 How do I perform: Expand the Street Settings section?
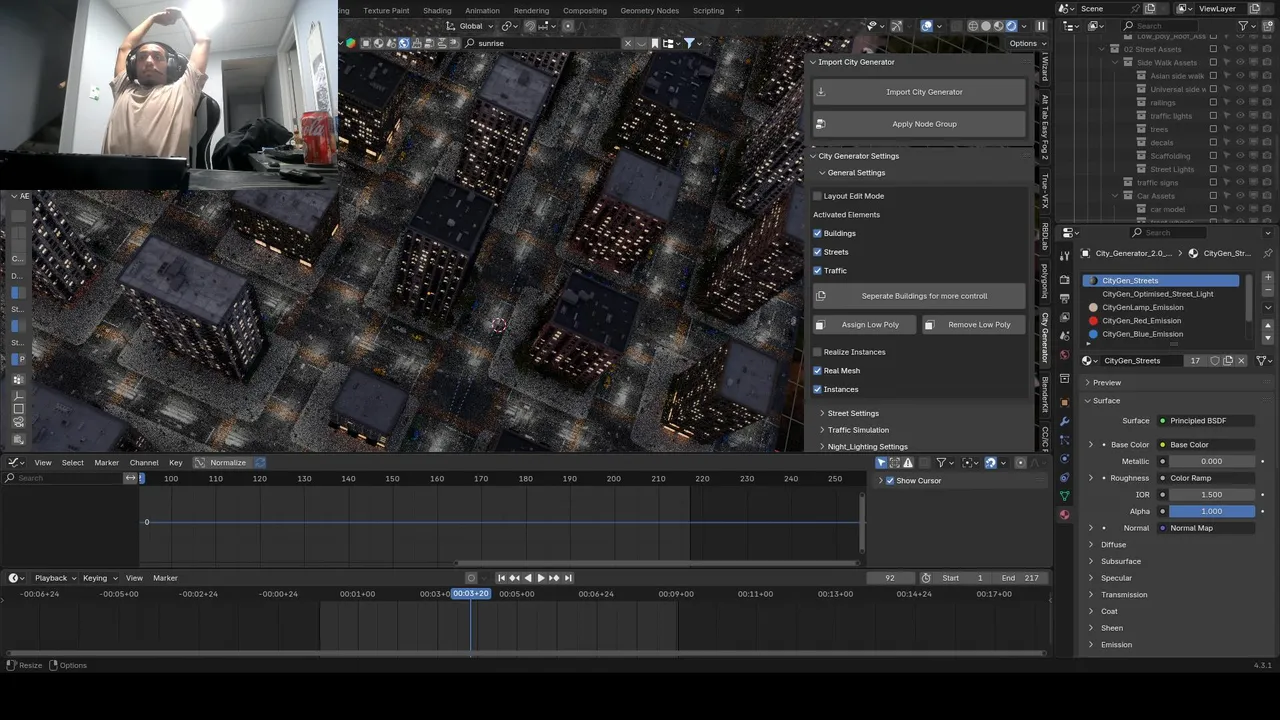pyautogui.click(x=852, y=413)
